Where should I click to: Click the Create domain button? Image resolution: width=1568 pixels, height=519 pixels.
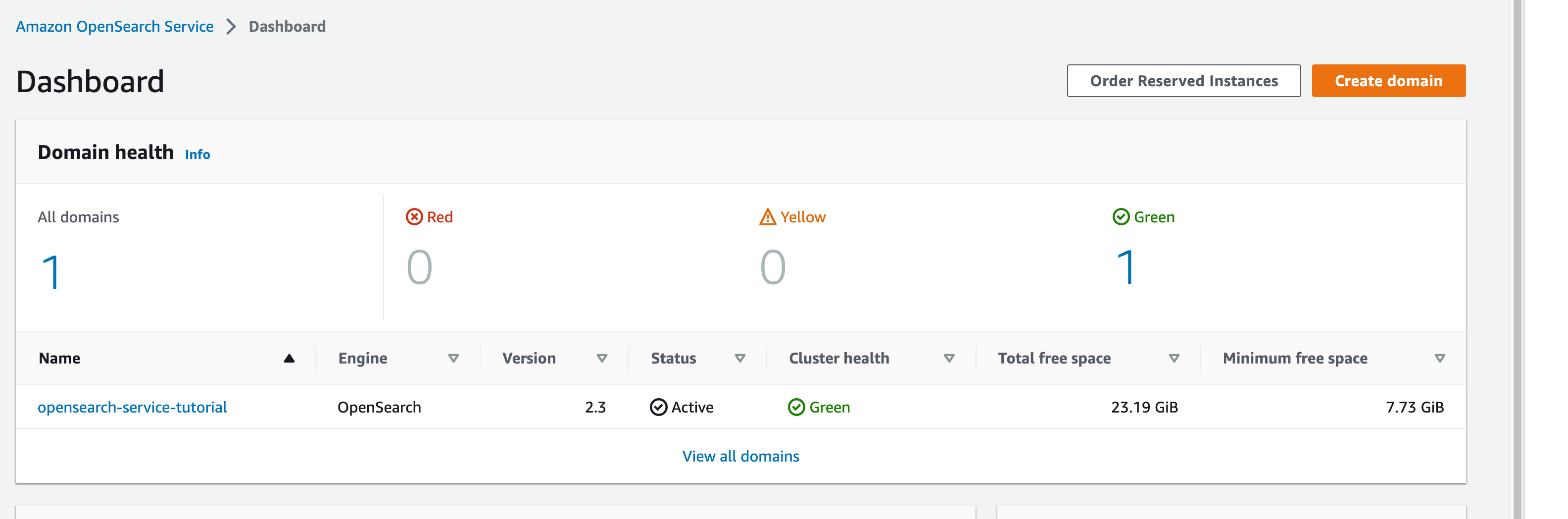click(1388, 80)
